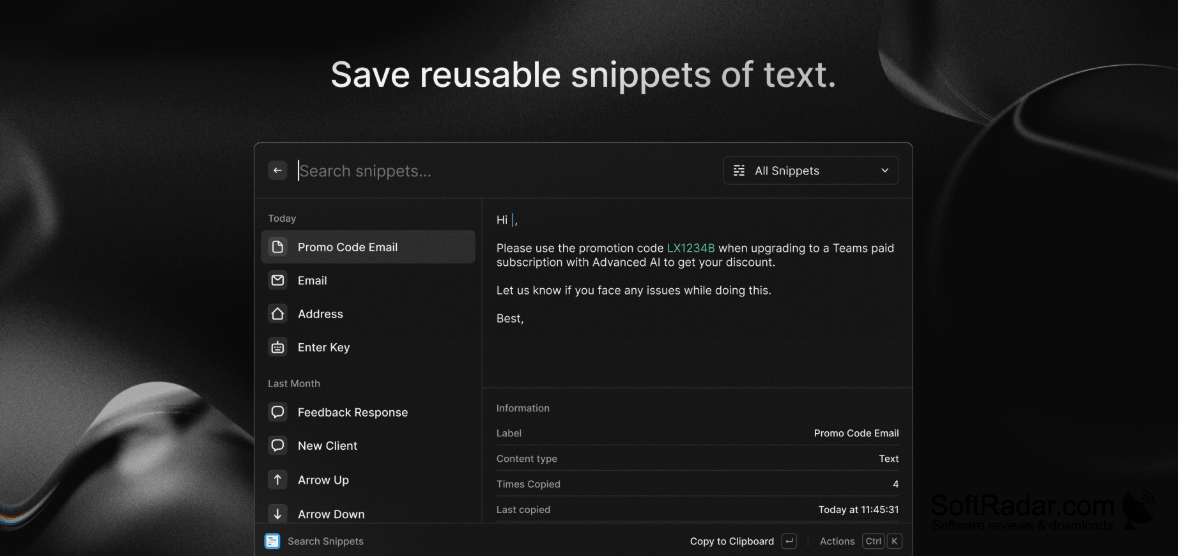This screenshot has height=556, width=1178.
Task: Click the filter sliders icon in All Snippets
Action: (x=739, y=171)
